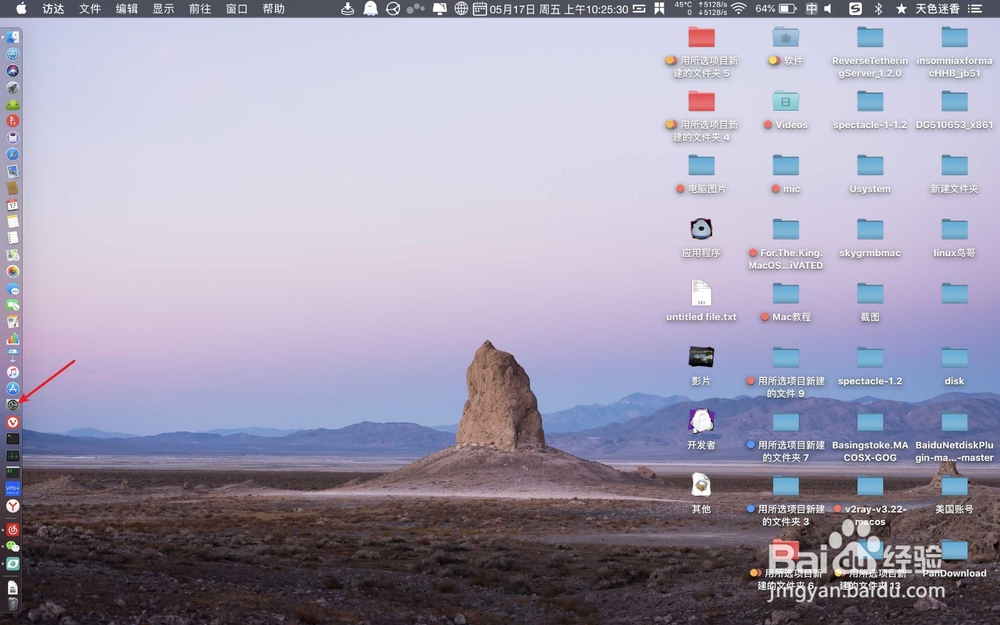Open the green Android app in Dock
The height and width of the screenshot is (625, 1000).
[x=13, y=105]
